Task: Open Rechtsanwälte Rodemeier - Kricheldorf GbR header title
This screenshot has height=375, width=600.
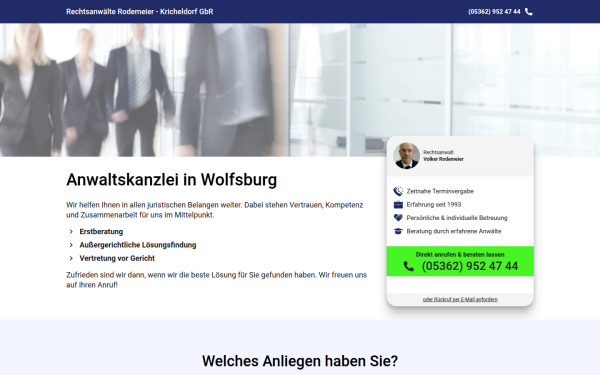Action: click(x=140, y=12)
